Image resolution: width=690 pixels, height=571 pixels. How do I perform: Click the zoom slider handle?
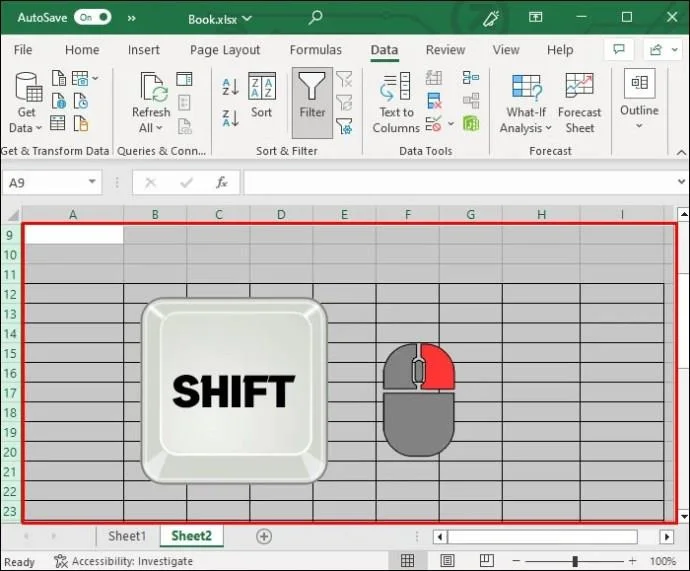click(574, 562)
